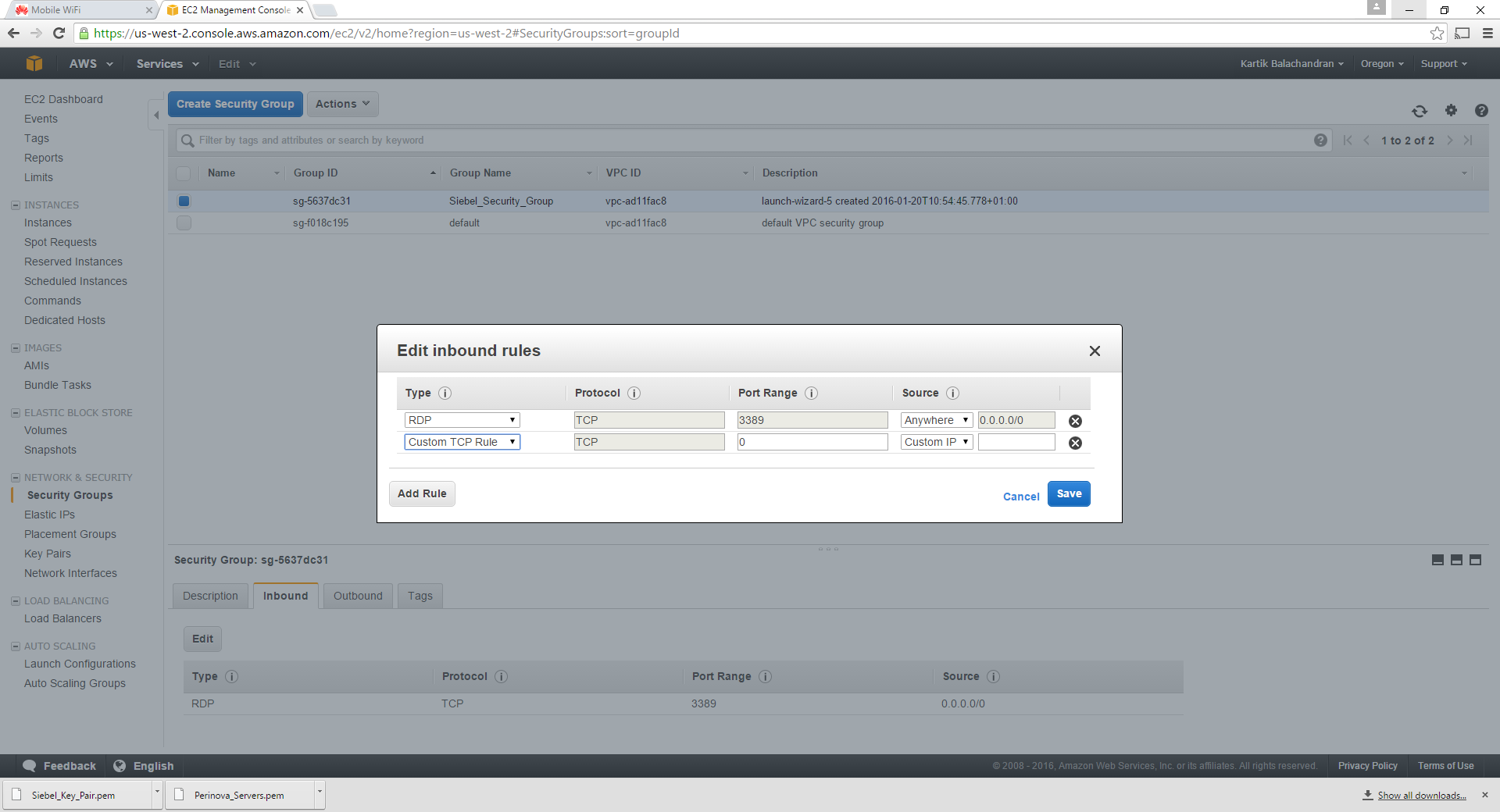Collapse the NETWORK & SECURITY section
Viewport: 1500px width, 812px height.
(15, 478)
